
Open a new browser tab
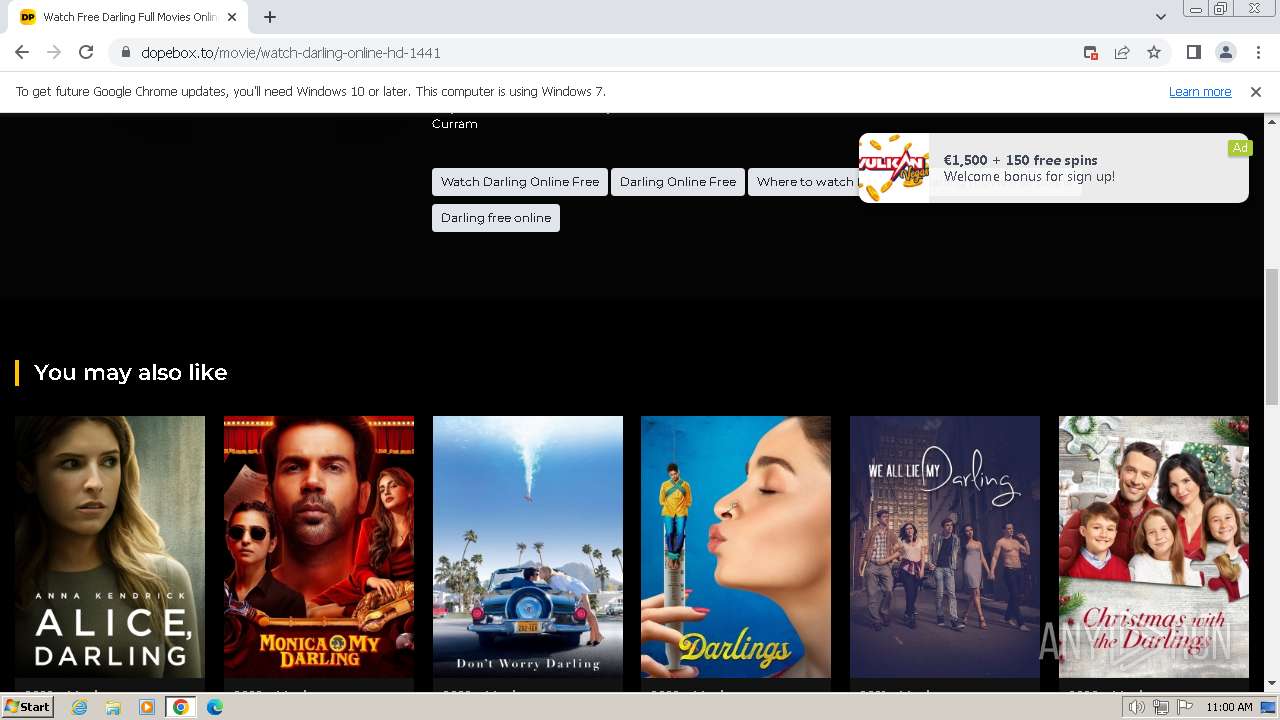click(270, 17)
